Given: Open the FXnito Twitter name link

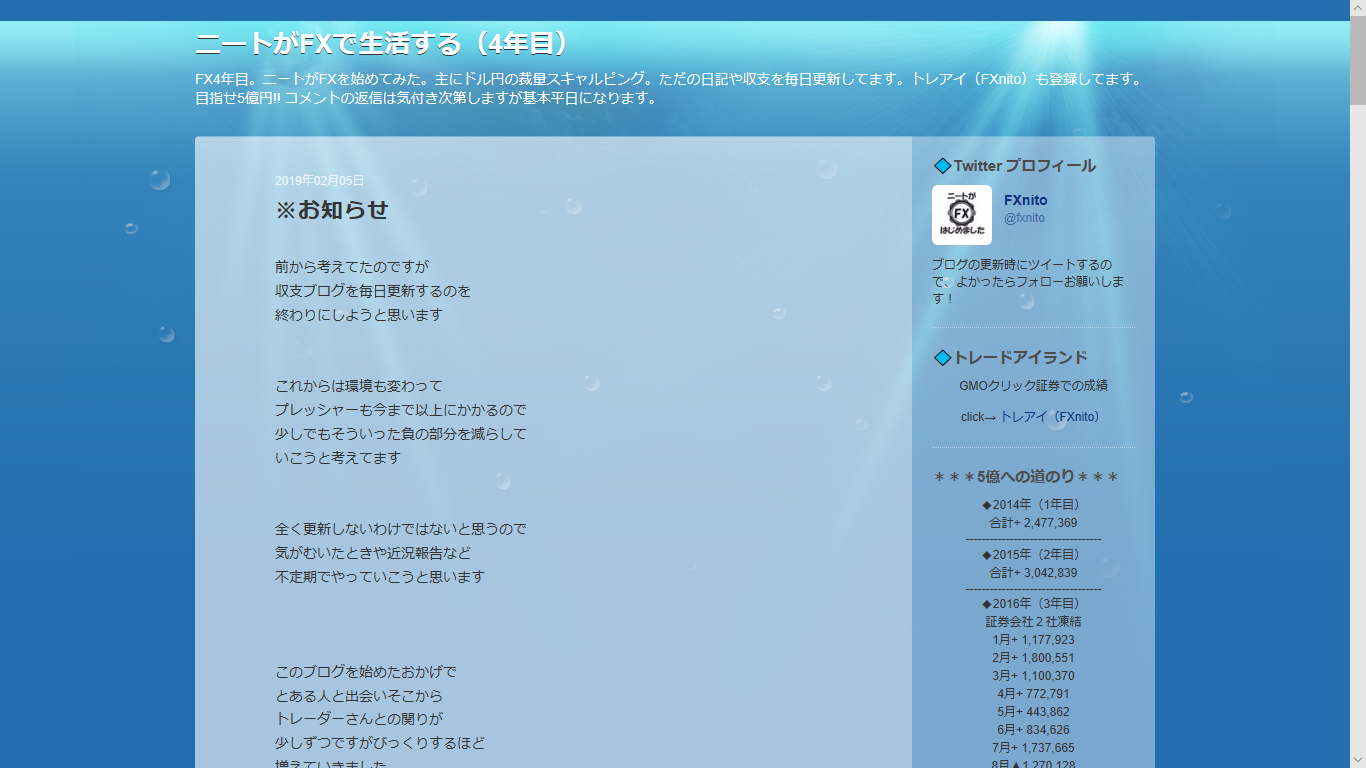Looking at the screenshot, I should pyautogui.click(x=1026, y=200).
